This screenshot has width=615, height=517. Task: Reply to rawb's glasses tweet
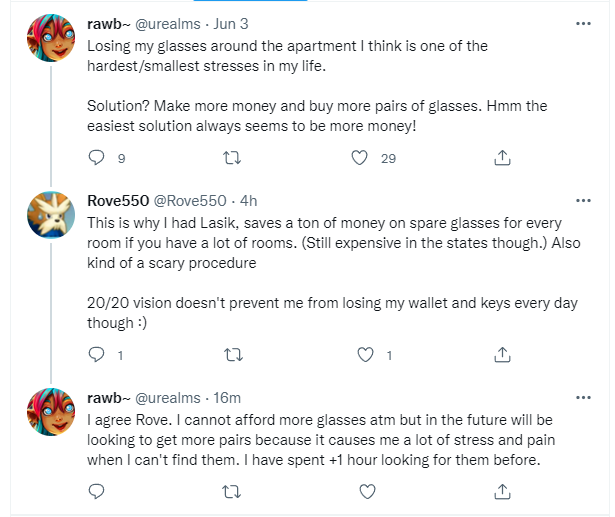[x=96, y=158]
